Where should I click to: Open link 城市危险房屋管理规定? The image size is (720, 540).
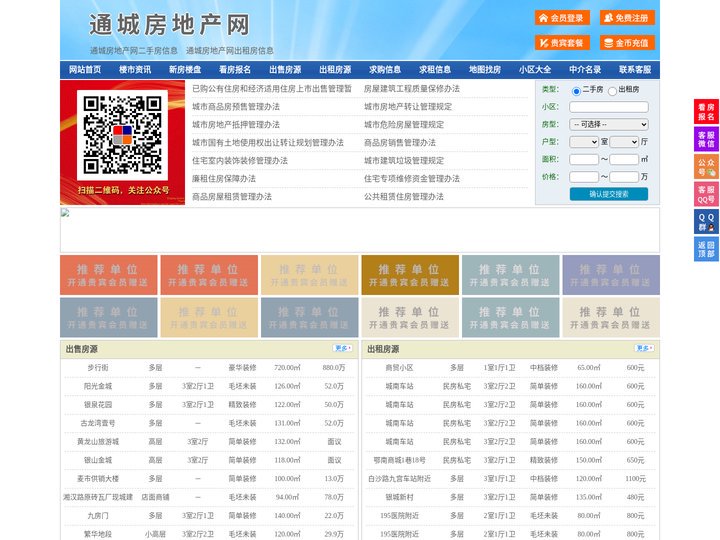tap(404, 124)
